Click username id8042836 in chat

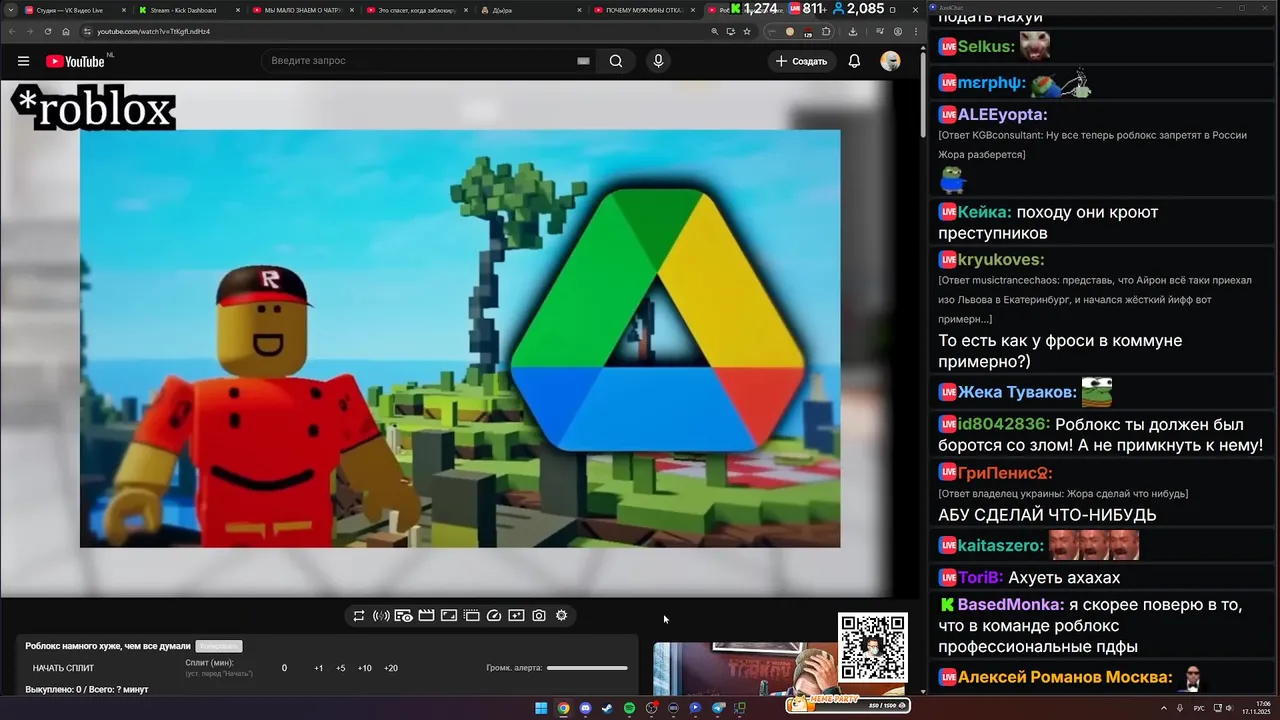(1004, 424)
